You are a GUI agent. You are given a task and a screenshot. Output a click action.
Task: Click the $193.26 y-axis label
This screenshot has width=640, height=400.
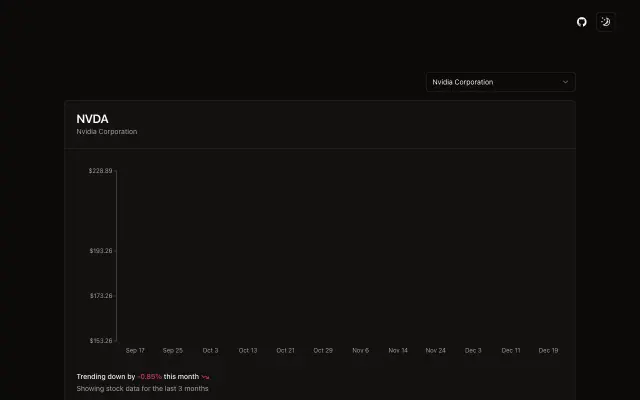click(101, 251)
